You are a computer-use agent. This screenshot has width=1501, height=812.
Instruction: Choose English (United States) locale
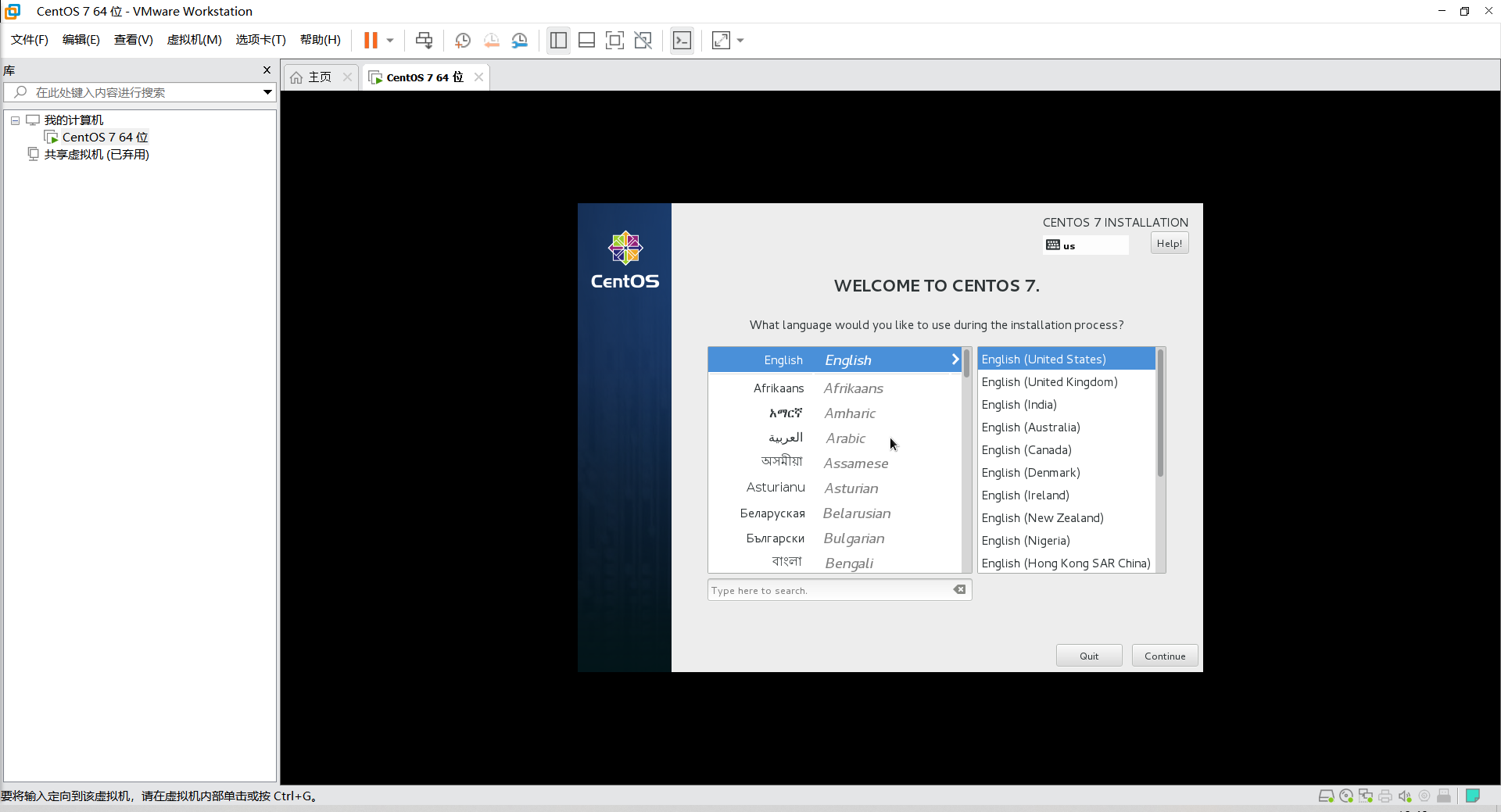point(1066,359)
